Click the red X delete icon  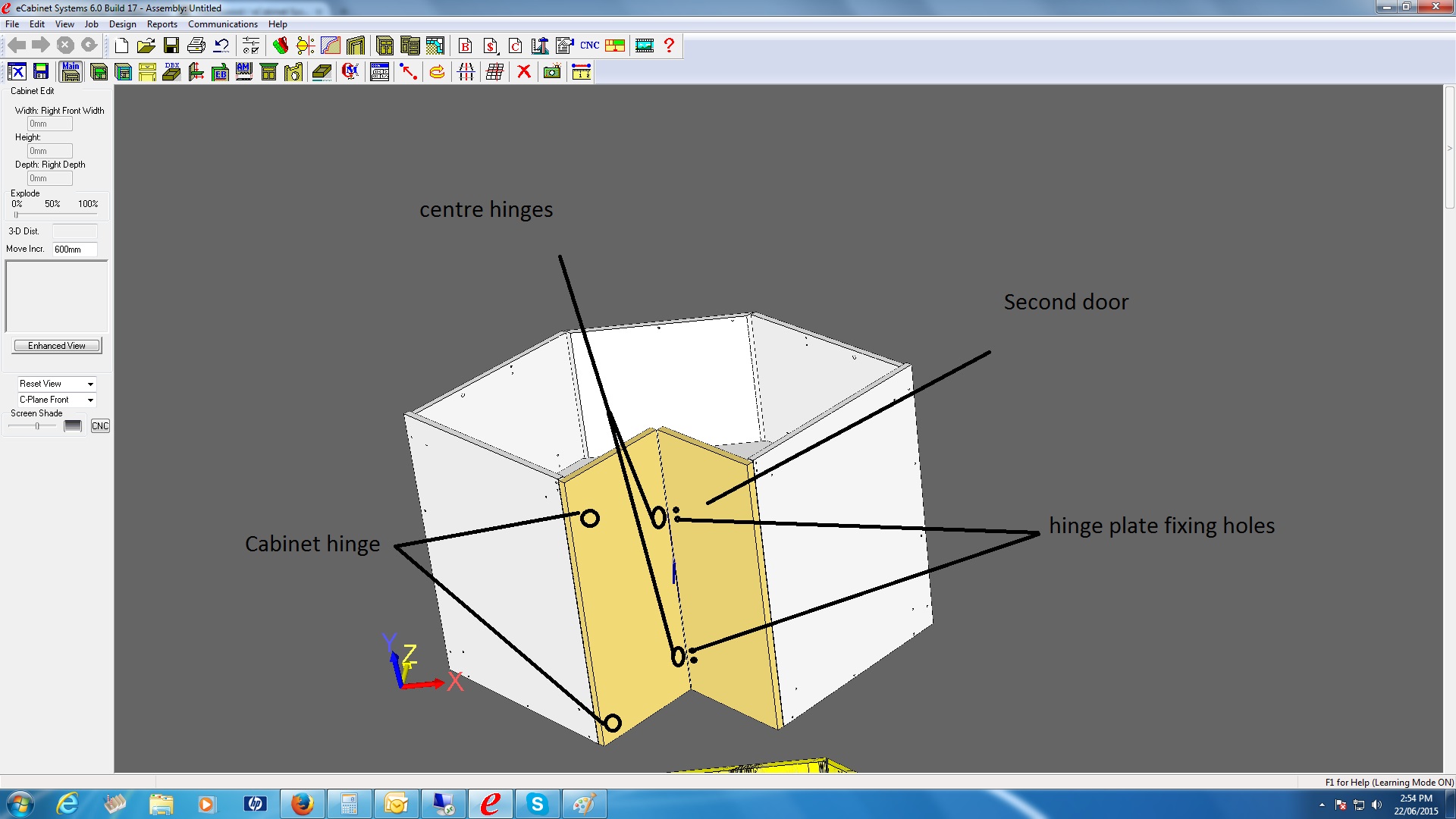(523, 72)
